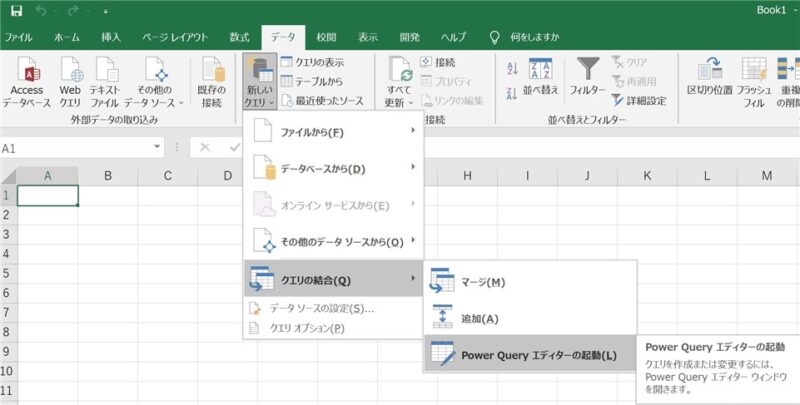
Task: Click the 既存の接続 icon
Action: (212, 82)
